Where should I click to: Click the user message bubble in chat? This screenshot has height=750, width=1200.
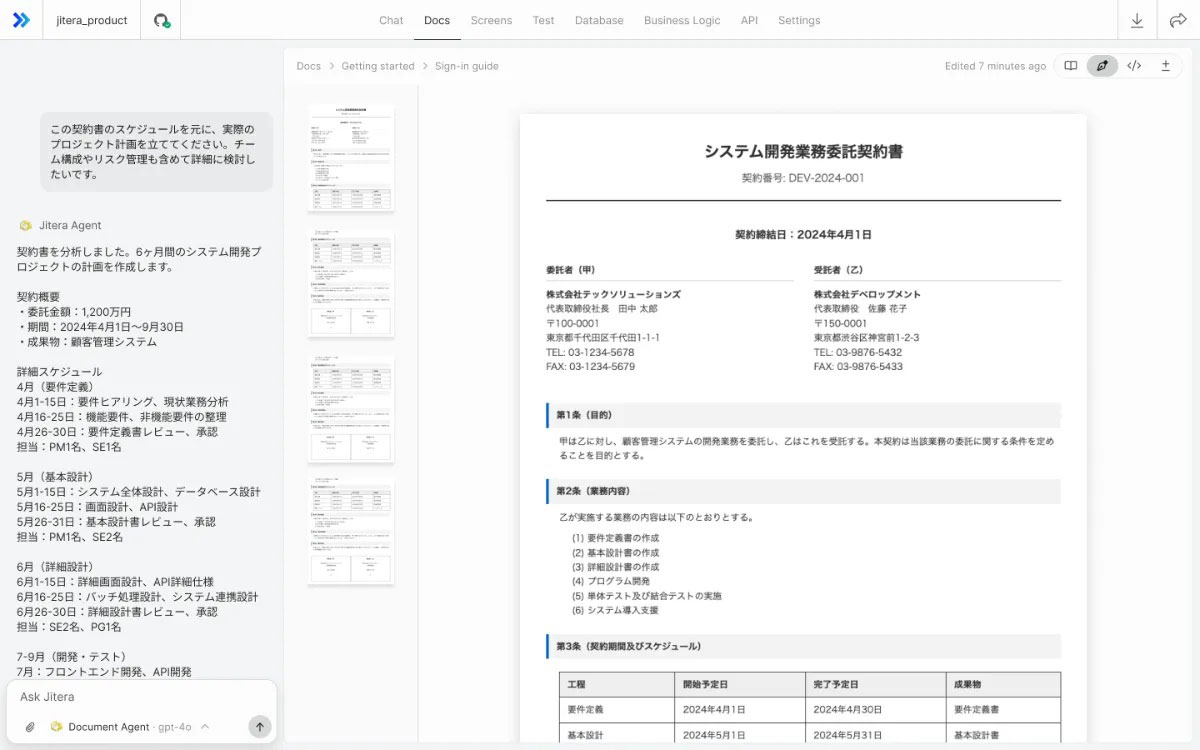pos(156,151)
